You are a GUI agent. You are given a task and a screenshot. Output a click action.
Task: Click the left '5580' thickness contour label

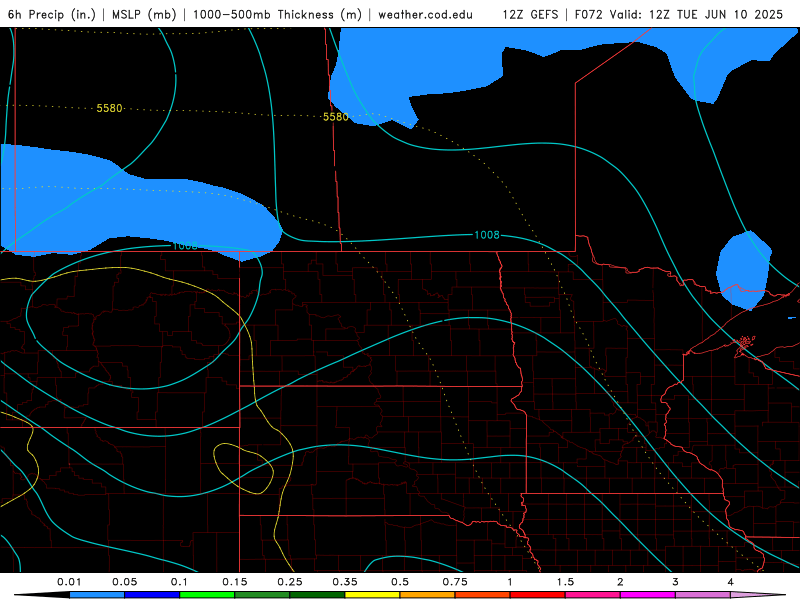pyautogui.click(x=109, y=108)
